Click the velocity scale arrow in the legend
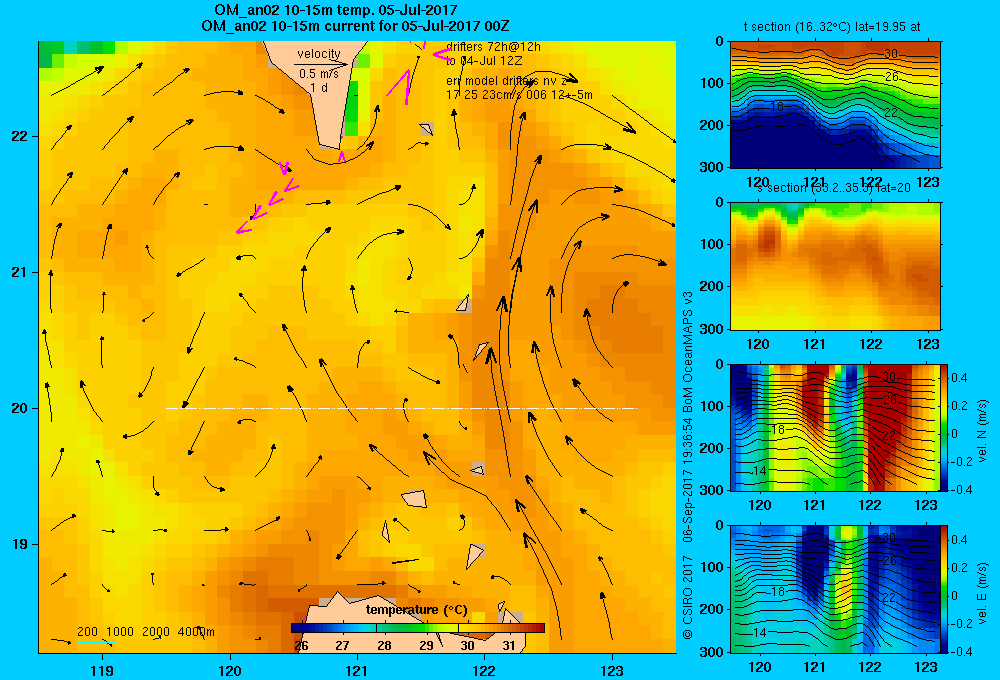The width and height of the screenshot is (1000, 680). (321, 64)
